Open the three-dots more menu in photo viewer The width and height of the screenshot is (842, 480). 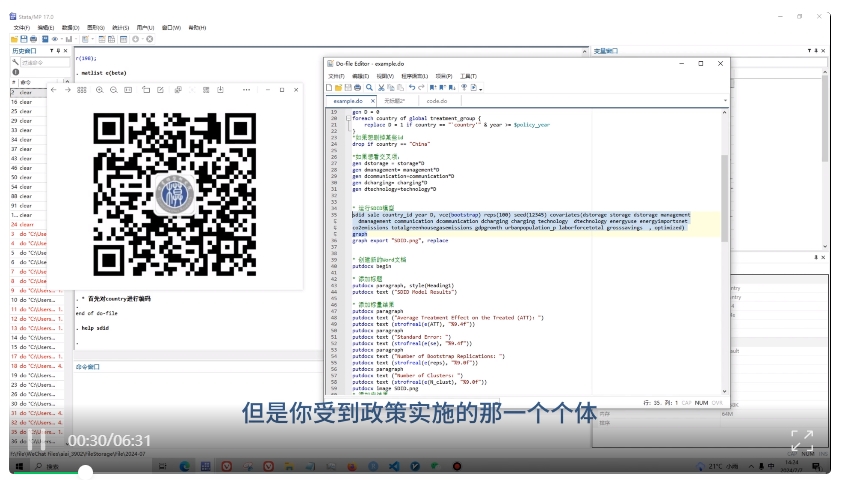point(246,90)
